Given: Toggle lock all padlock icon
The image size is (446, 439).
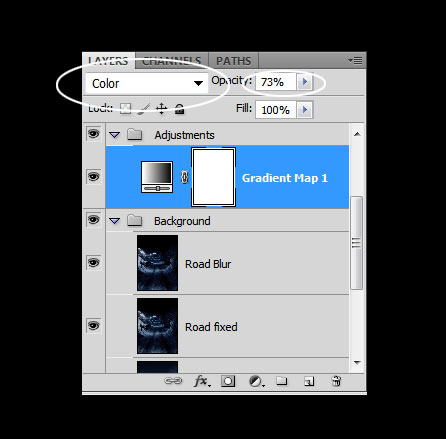Looking at the screenshot, I should [180, 108].
